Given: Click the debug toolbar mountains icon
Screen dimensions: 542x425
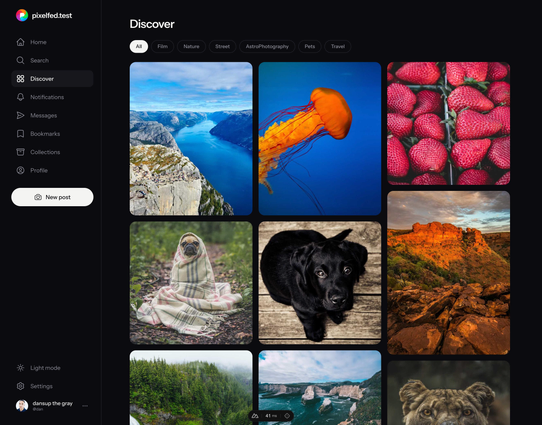Looking at the screenshot, I should tap(255, 416).
